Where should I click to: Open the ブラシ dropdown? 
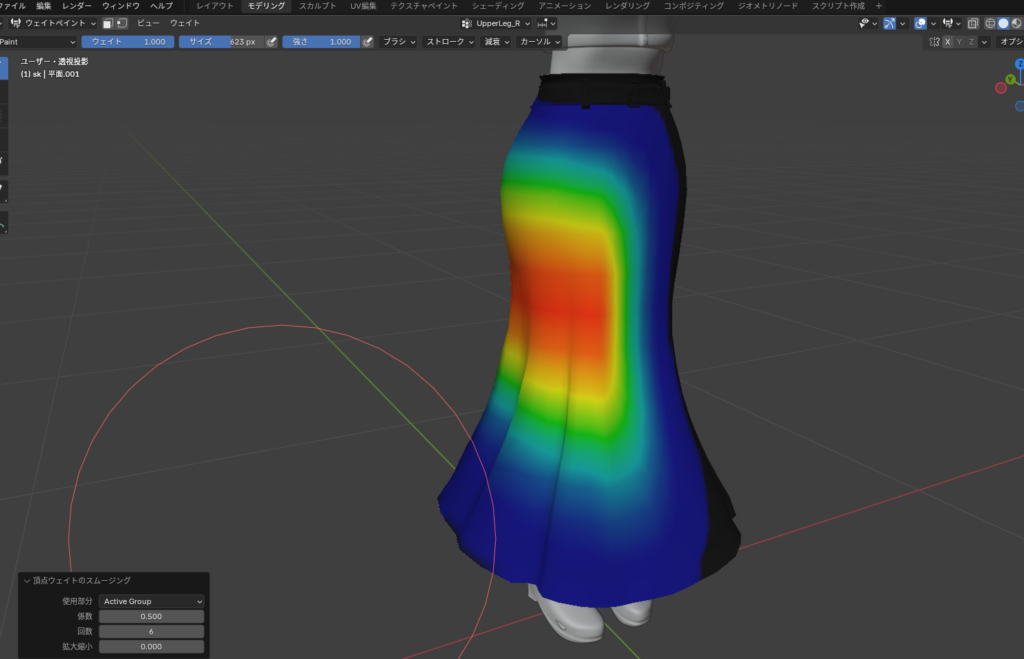coord(399,42)
